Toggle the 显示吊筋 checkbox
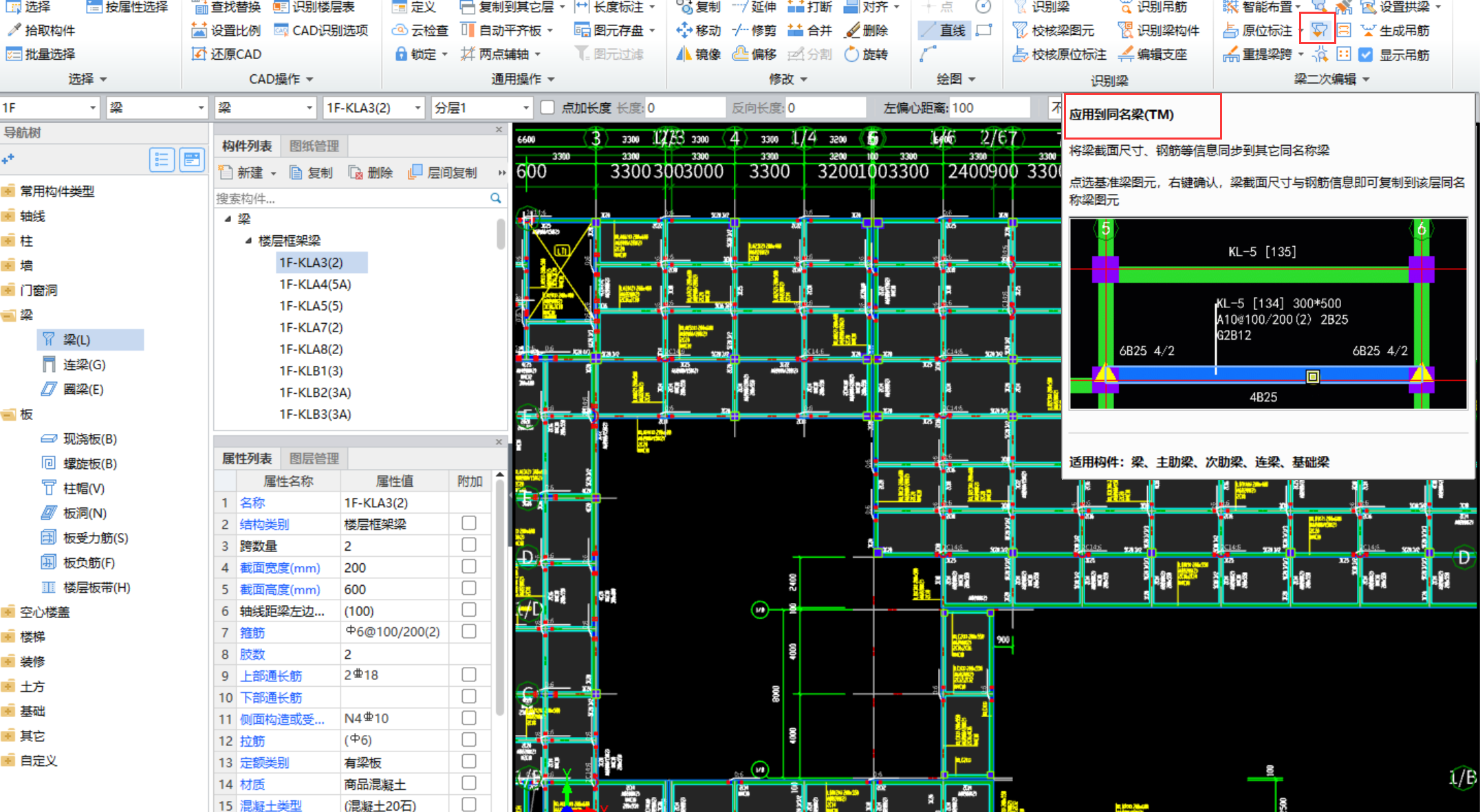The image size is (1480, 812). [x=1366, y=54]
